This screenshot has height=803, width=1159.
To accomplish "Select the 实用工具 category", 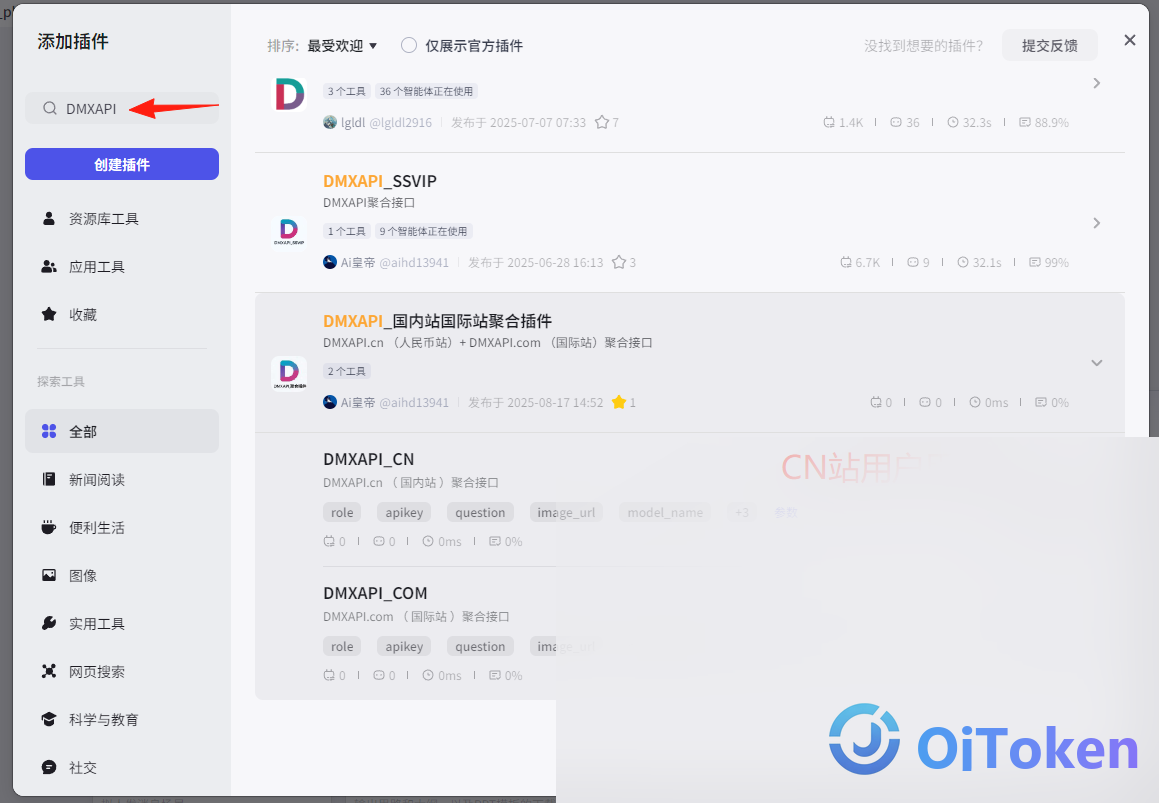I will point(122,624).
